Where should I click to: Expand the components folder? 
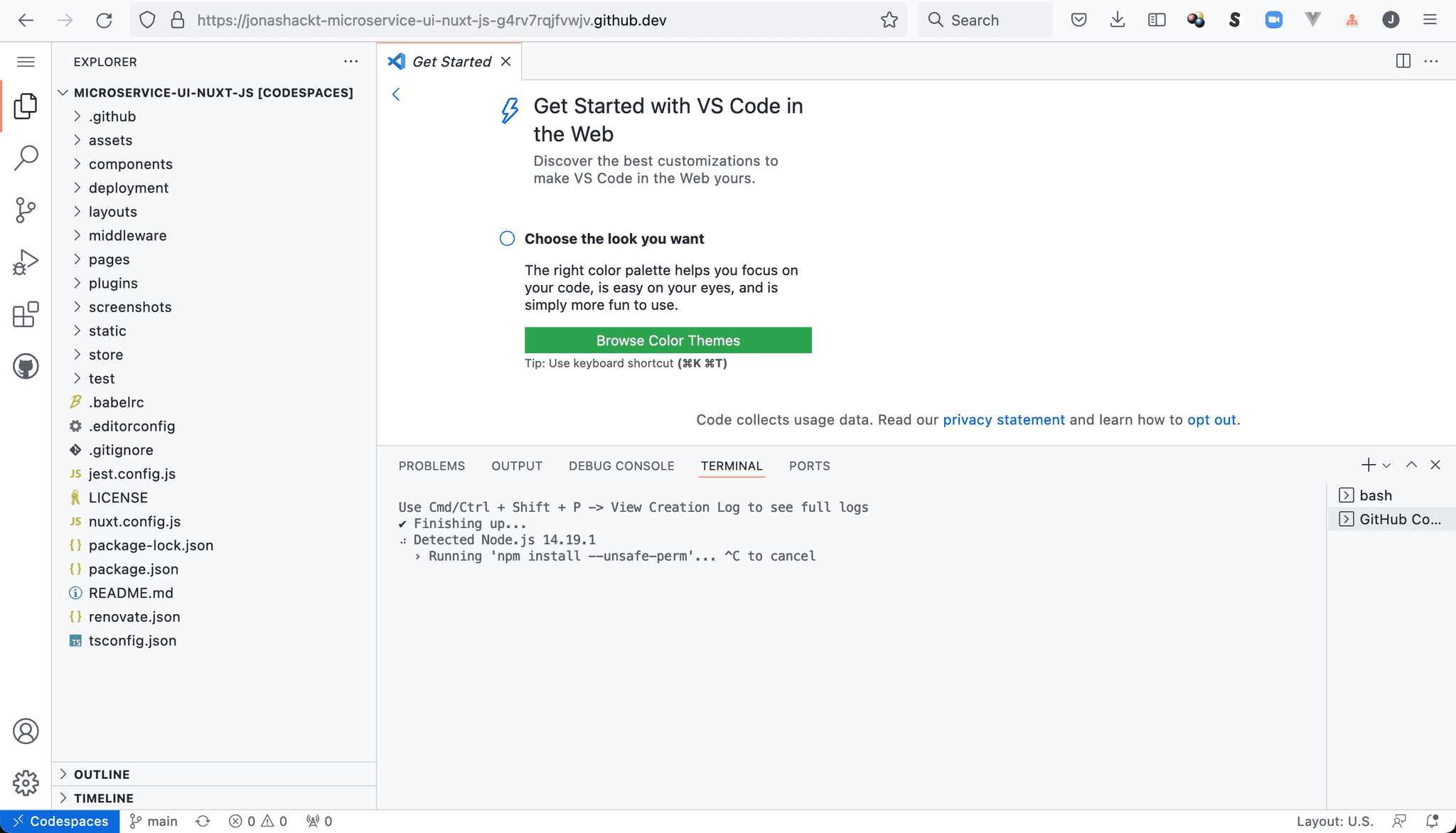(x=130, y=164)
